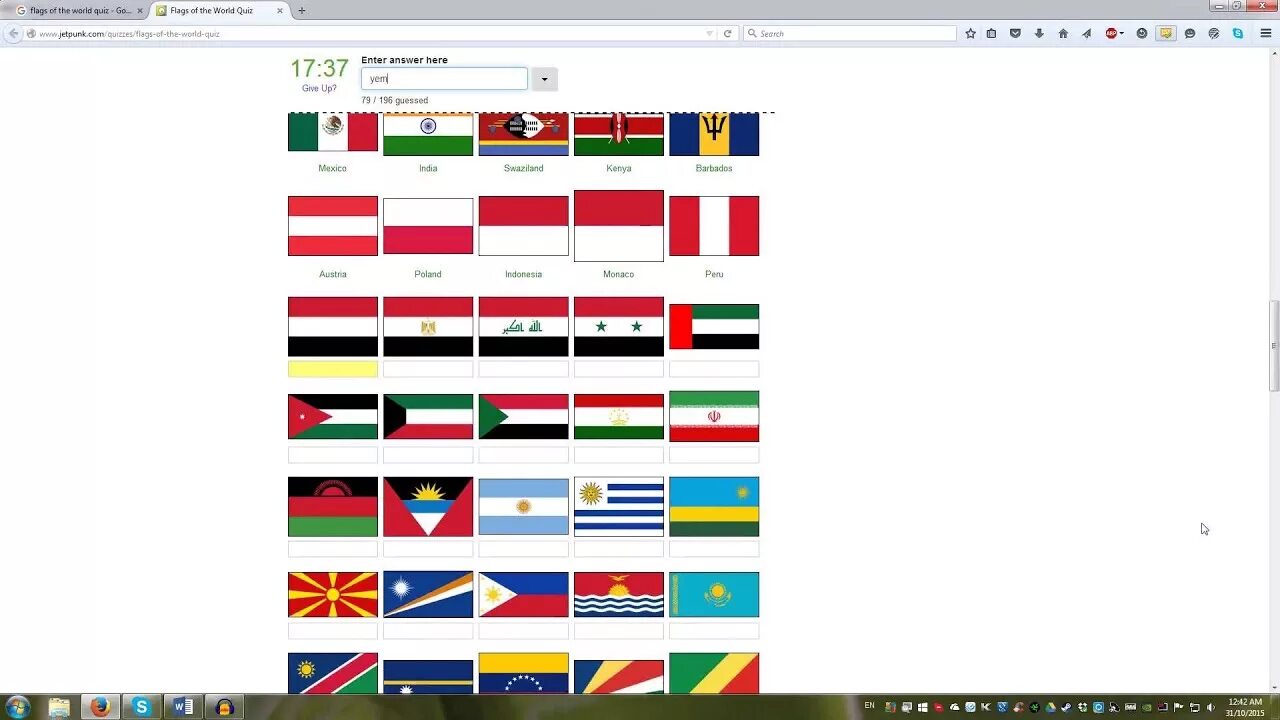Viewport: 1280px width, 720px height.
Task: Go back with the back arrow
Action: coord(13,33)
